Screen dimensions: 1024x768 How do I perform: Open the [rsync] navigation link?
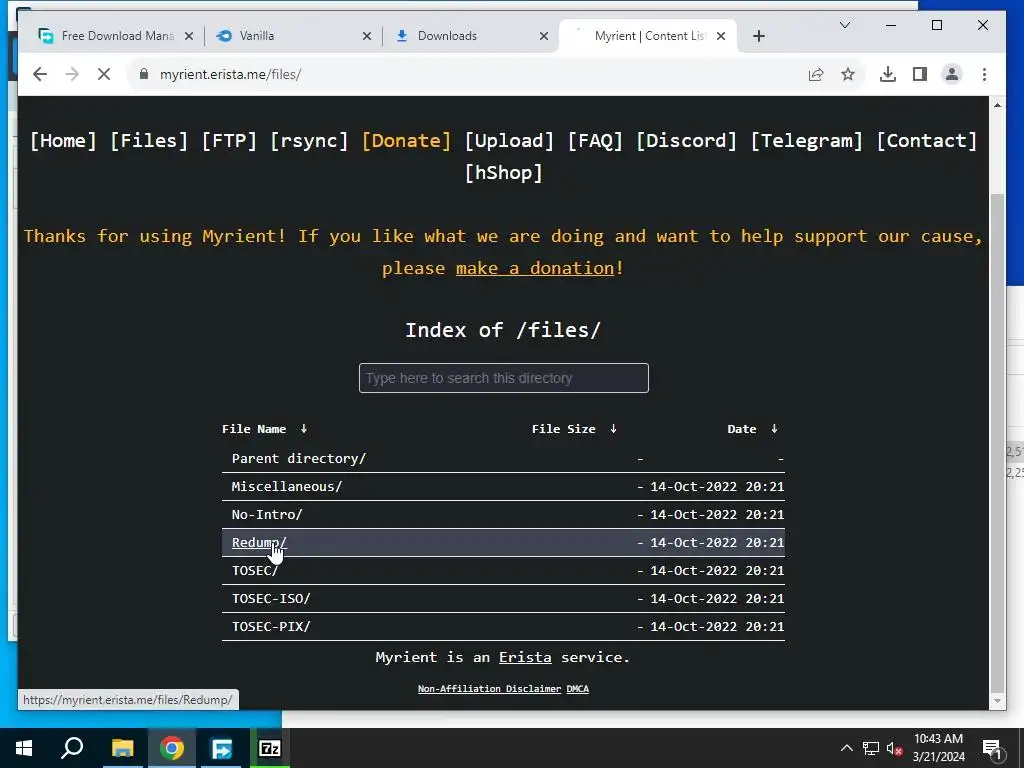pos(310,140)
